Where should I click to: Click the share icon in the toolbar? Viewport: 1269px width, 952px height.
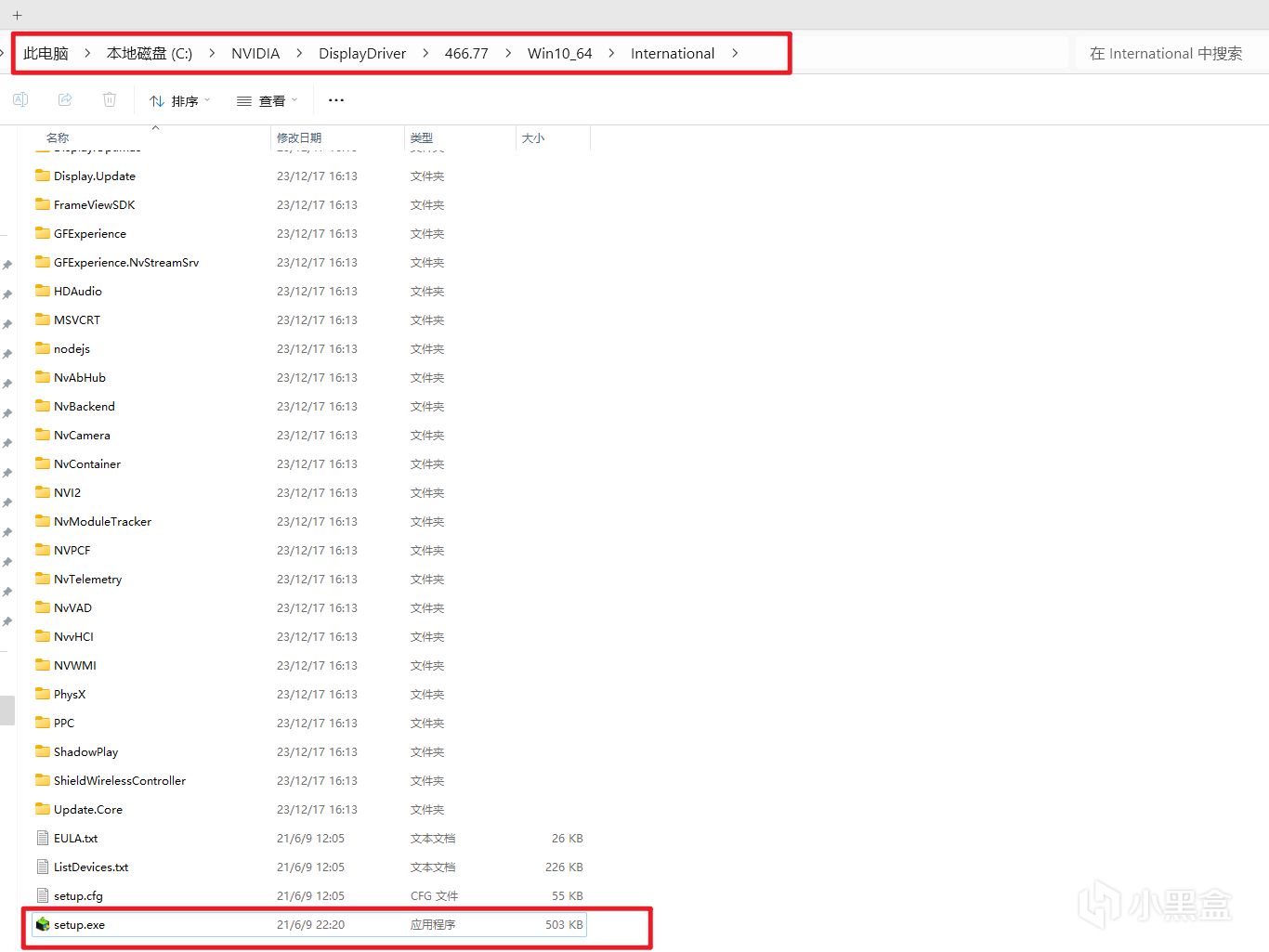coord(65,99)
